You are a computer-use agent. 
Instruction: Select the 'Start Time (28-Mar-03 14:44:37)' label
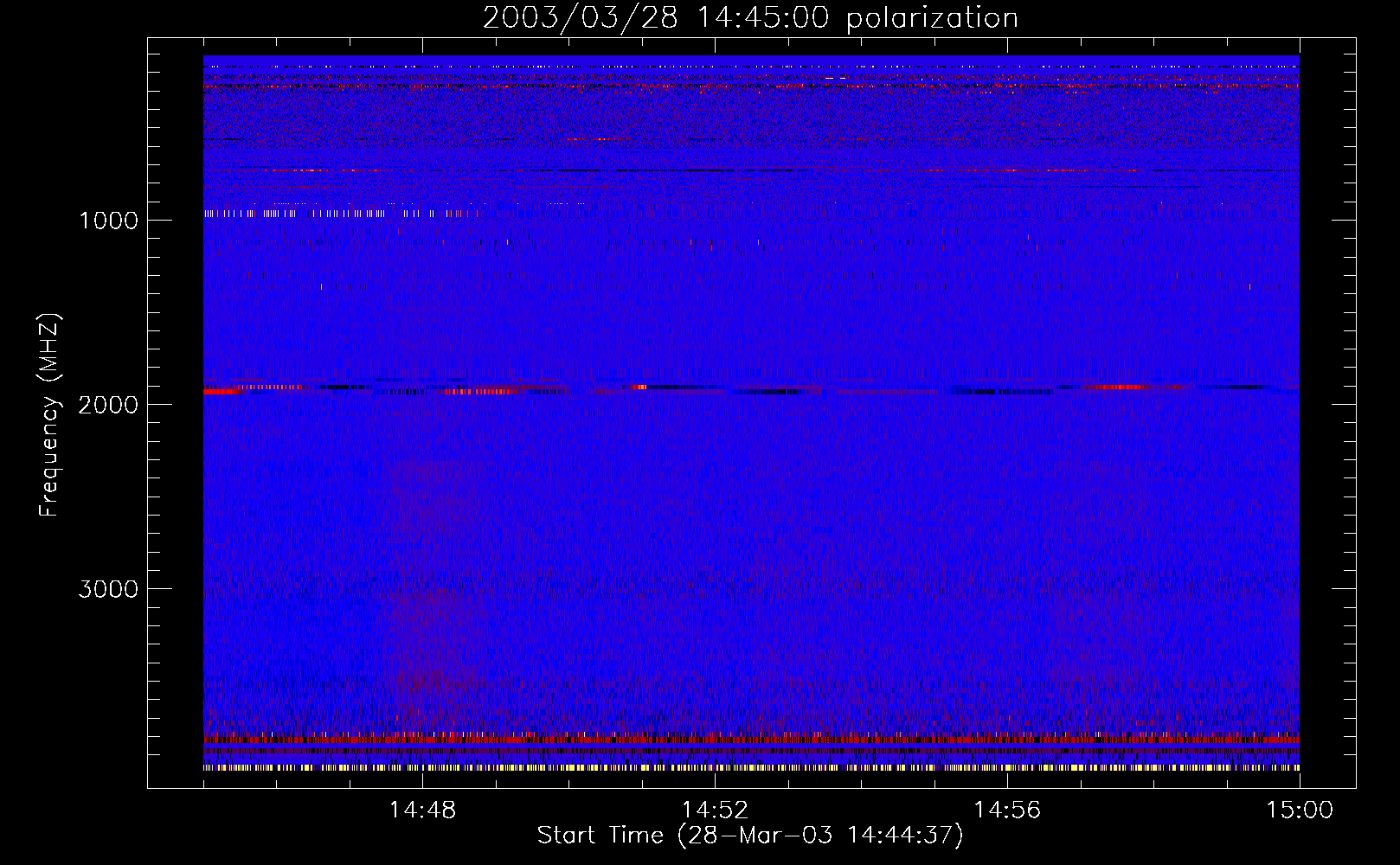(x=750, y=836)
